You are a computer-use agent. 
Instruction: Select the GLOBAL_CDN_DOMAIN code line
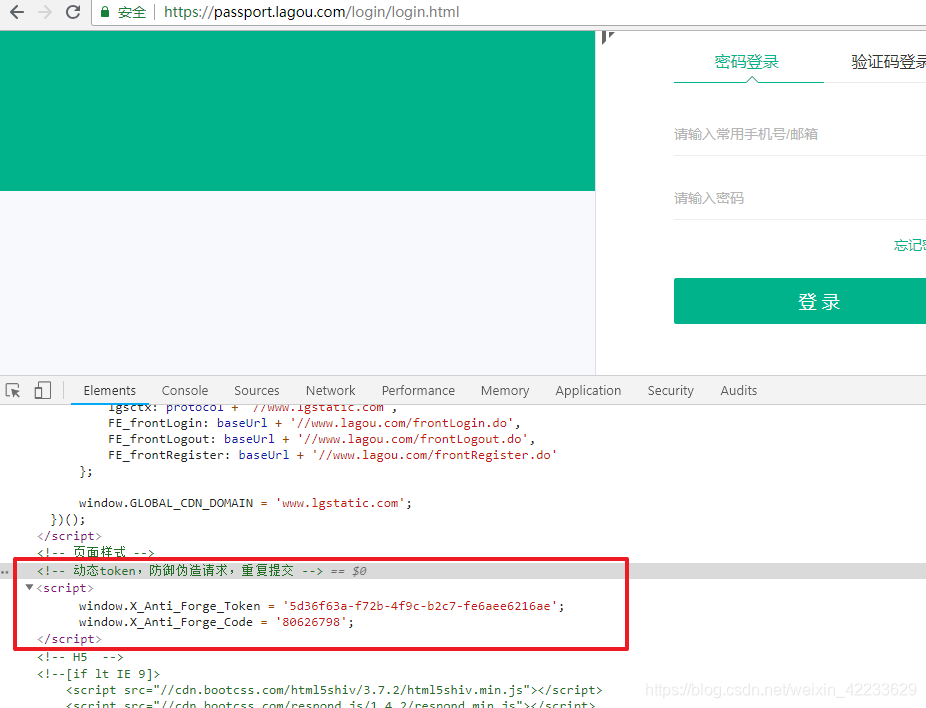pyautogui.click(x=245, y=503)
